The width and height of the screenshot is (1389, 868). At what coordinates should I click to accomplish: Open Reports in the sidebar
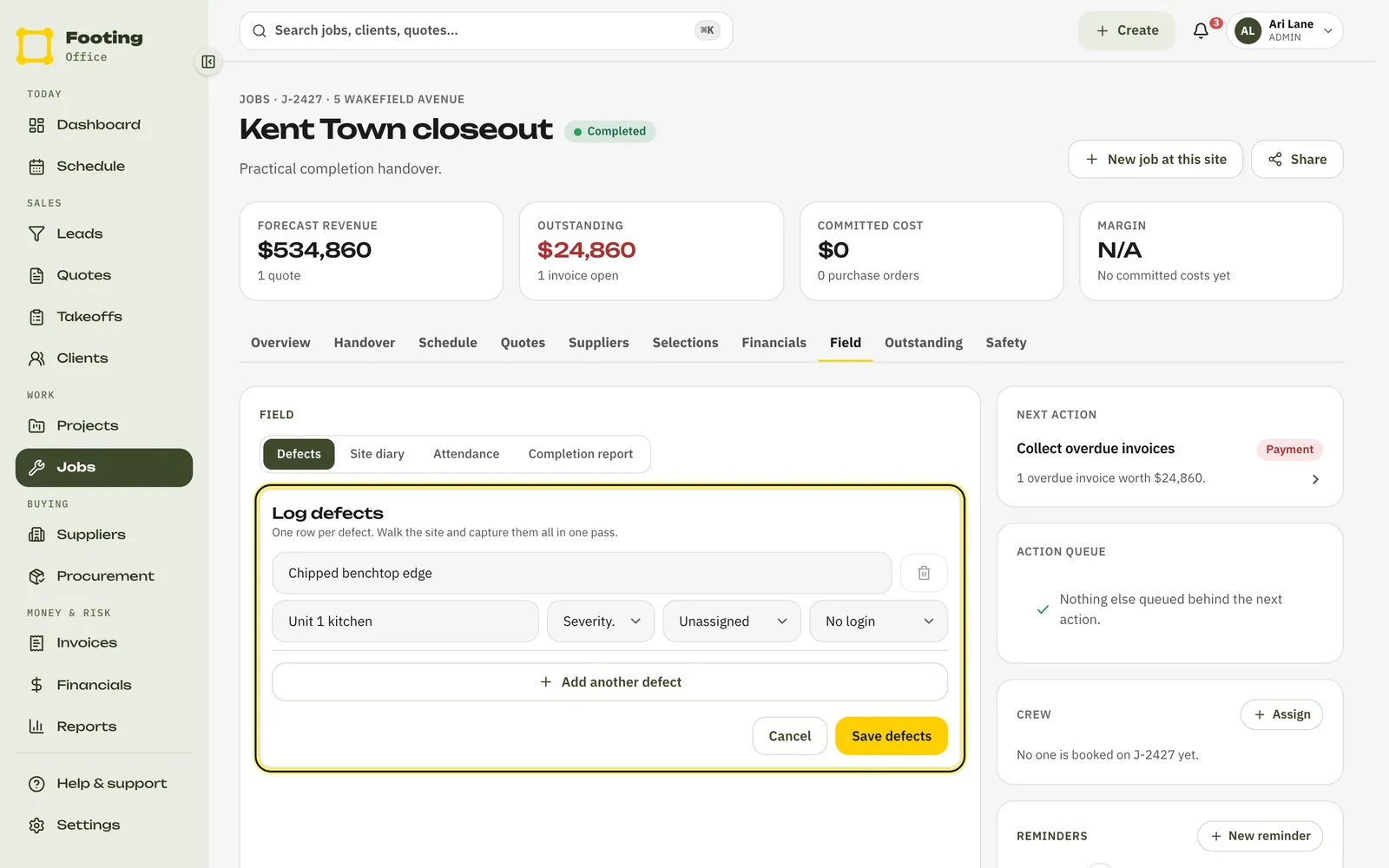[x=104, y=727]
